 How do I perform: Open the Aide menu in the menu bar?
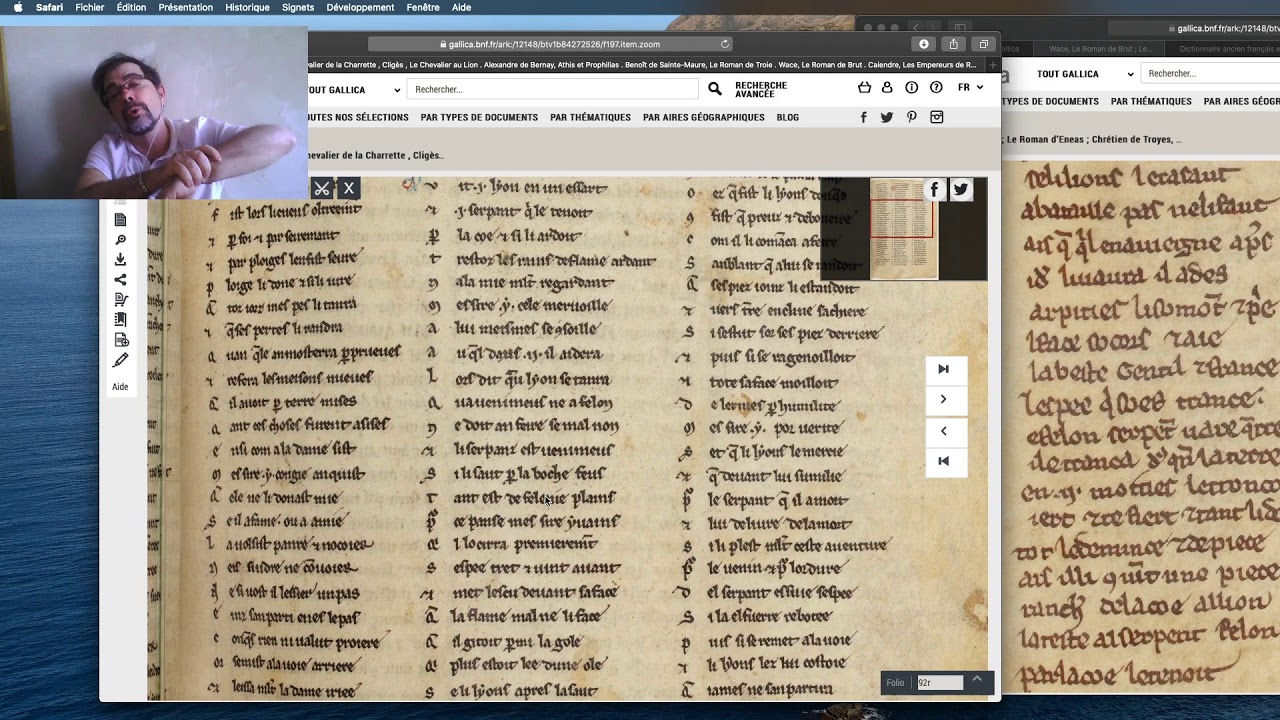pos(461,7)
